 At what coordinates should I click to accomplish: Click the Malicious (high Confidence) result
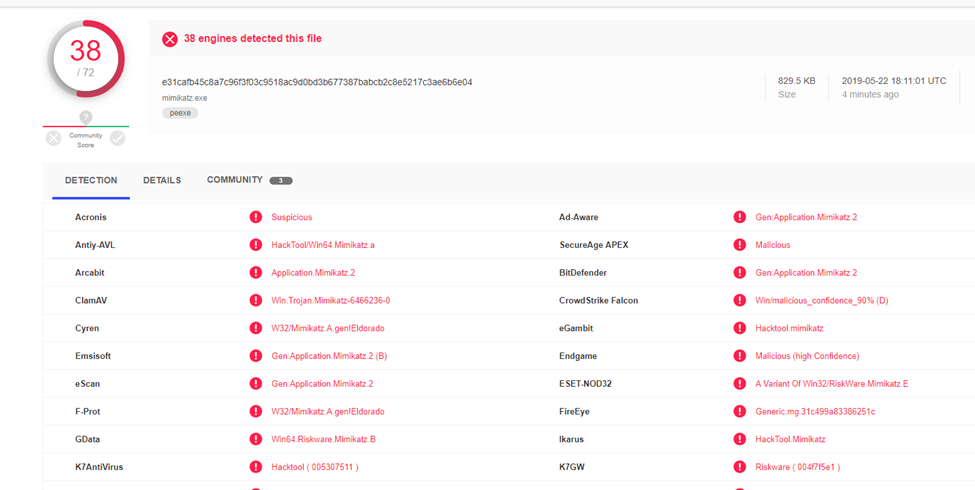[x=808, y=356]
